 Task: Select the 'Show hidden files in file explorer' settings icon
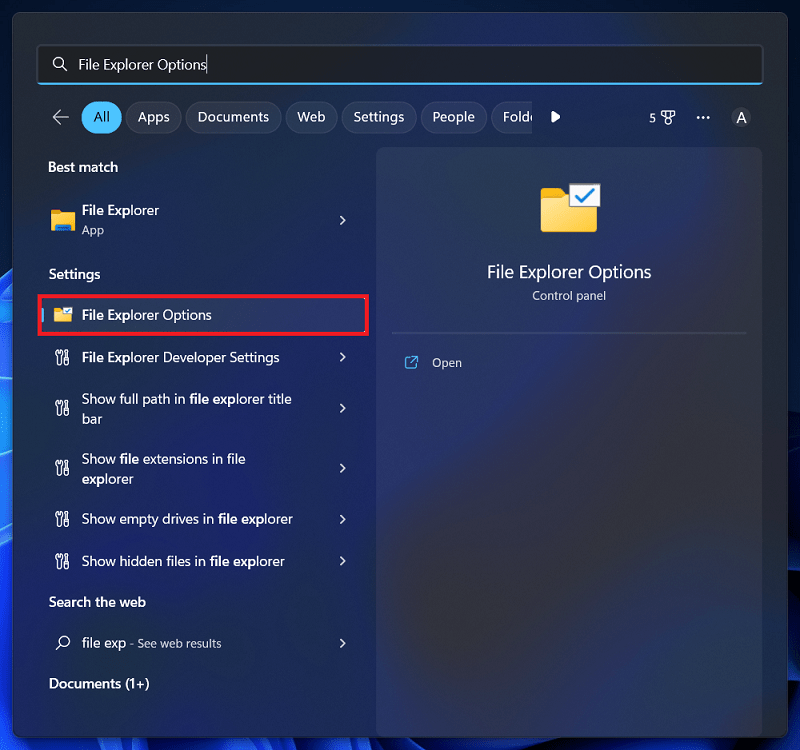click(60, 560)
